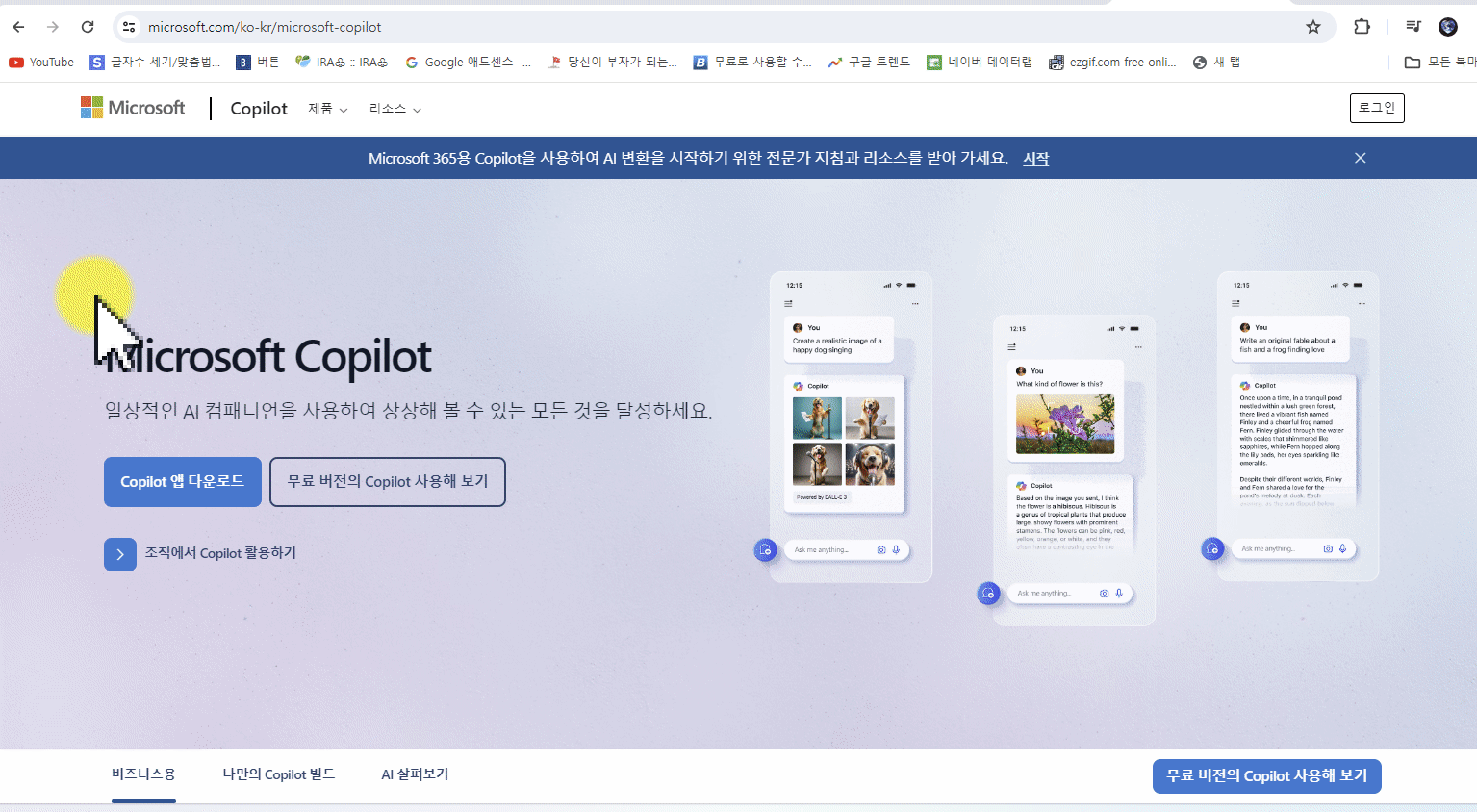Click Copilot 앱 다운로드 button
Image resolution: width=1477 pixels, height=812 pixels.
click(183, 482)
